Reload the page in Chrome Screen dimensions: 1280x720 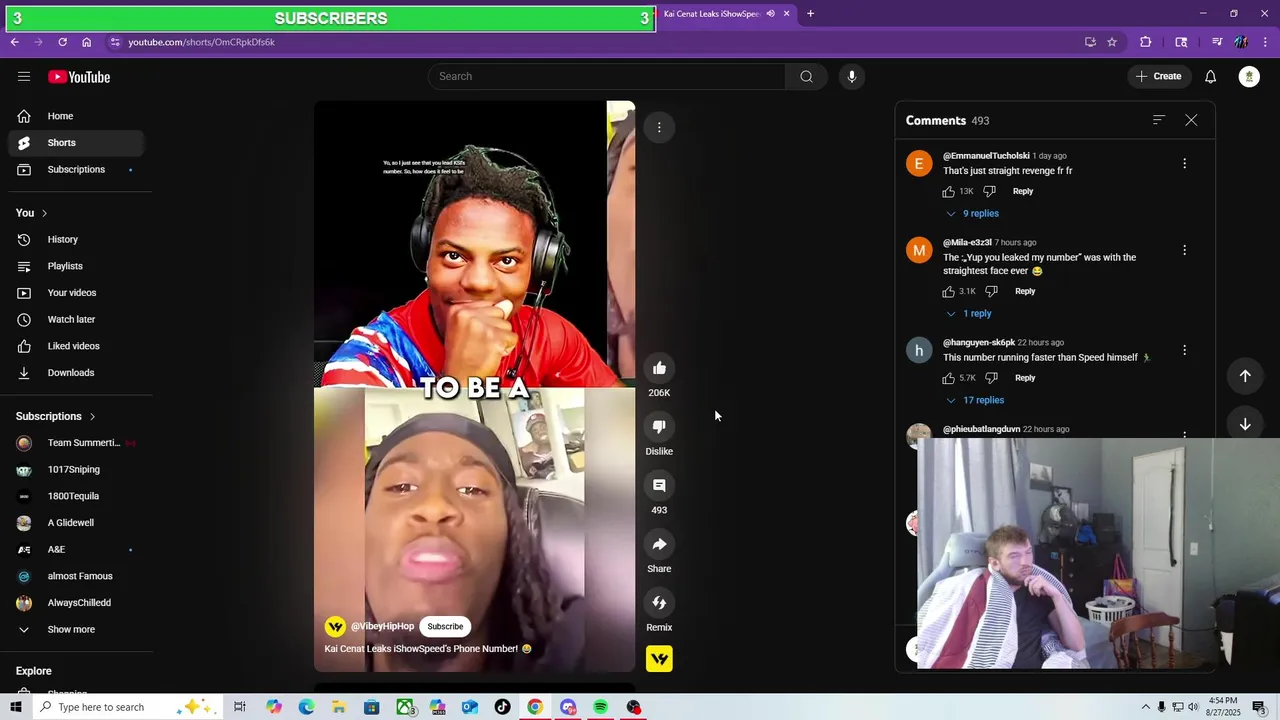pyautogui.click(x=62, y=42)
